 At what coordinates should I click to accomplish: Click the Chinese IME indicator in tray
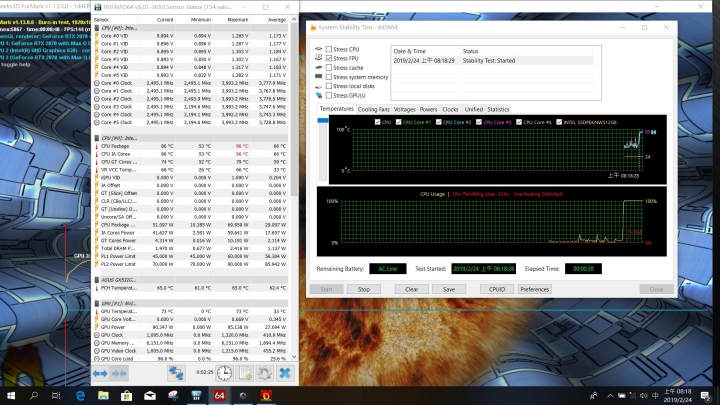point(655,395)
